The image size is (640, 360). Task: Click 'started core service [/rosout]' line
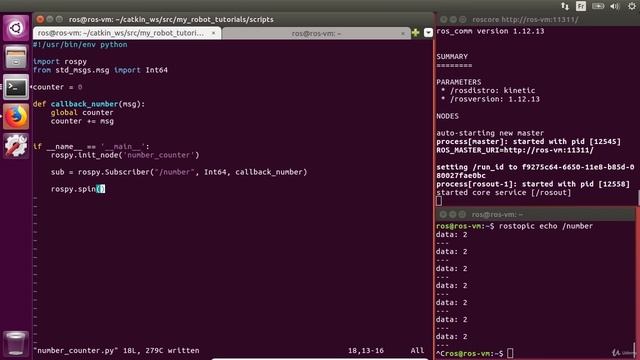pyautogui.click(x=504, y=193)
